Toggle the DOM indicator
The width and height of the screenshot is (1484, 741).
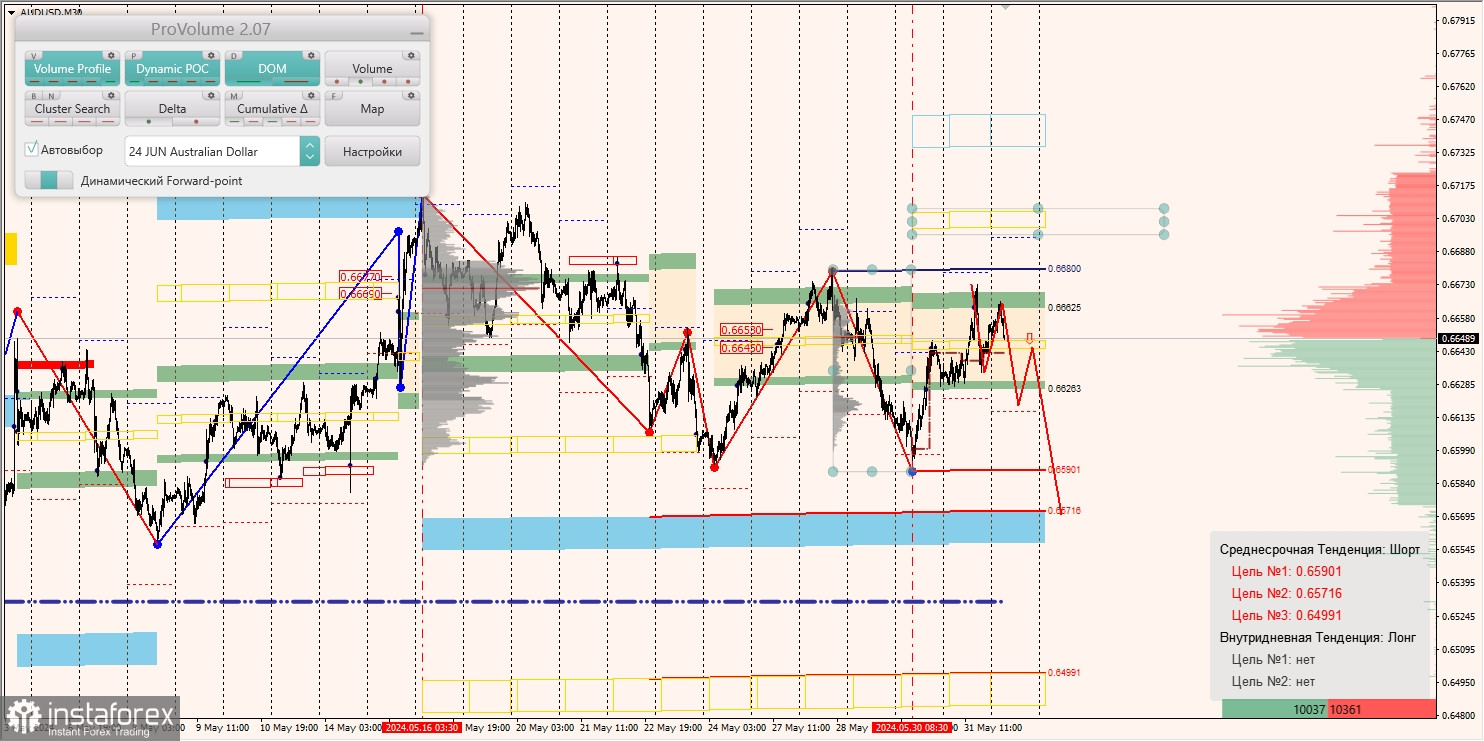click(272, 69)
